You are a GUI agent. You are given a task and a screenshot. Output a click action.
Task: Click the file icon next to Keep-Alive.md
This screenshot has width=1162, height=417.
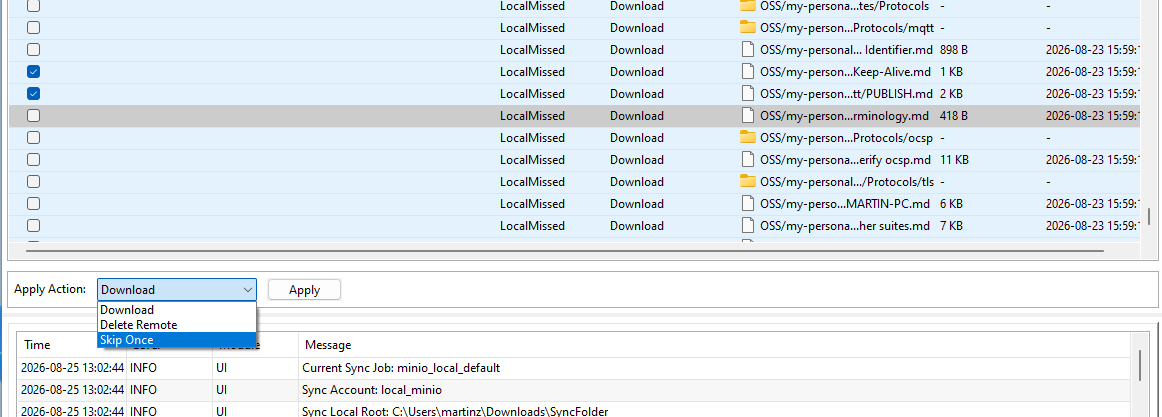pyautogui.click(x=747, y=72)
